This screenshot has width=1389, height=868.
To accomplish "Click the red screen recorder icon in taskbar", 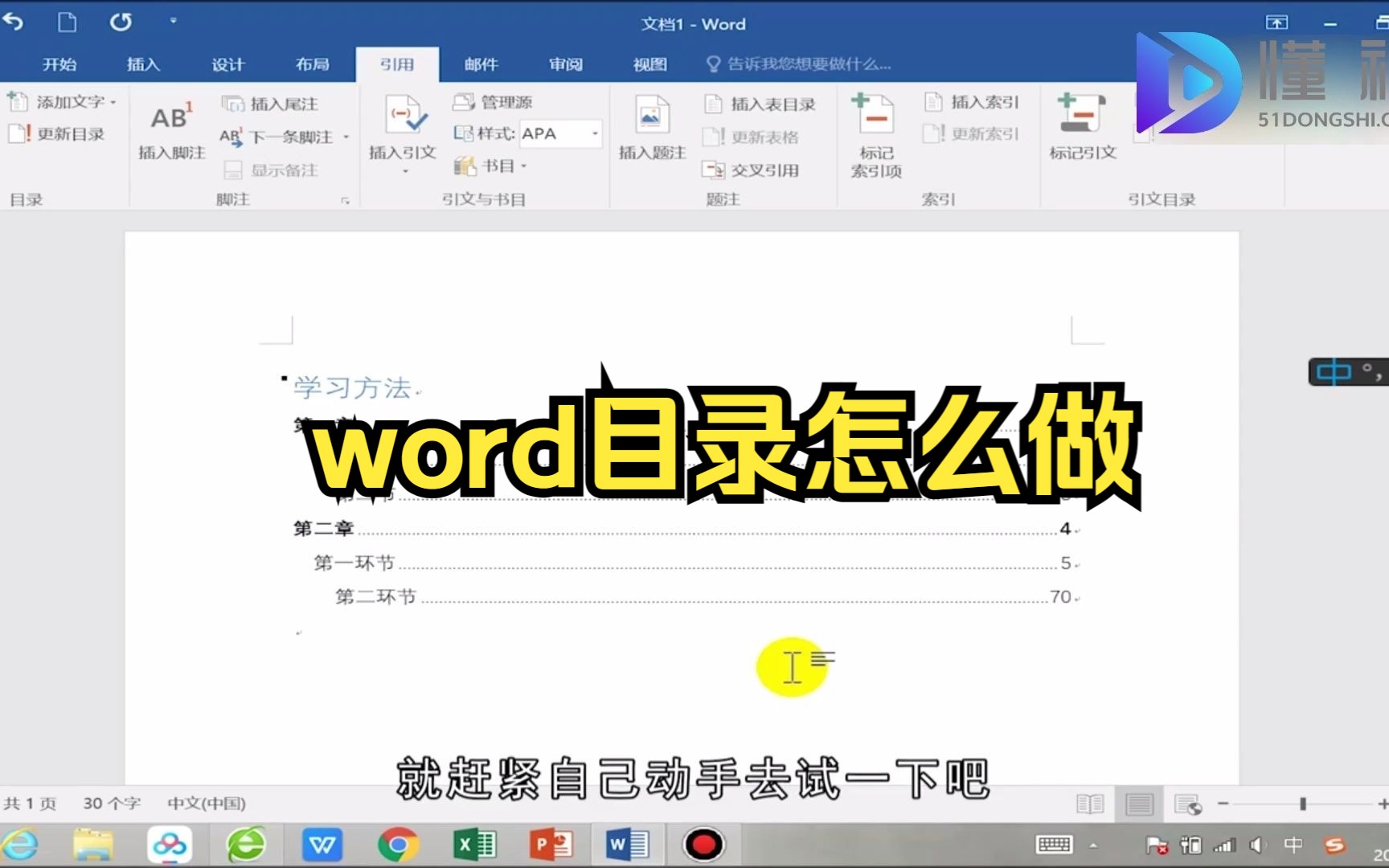I will click(x=703, y=845).
